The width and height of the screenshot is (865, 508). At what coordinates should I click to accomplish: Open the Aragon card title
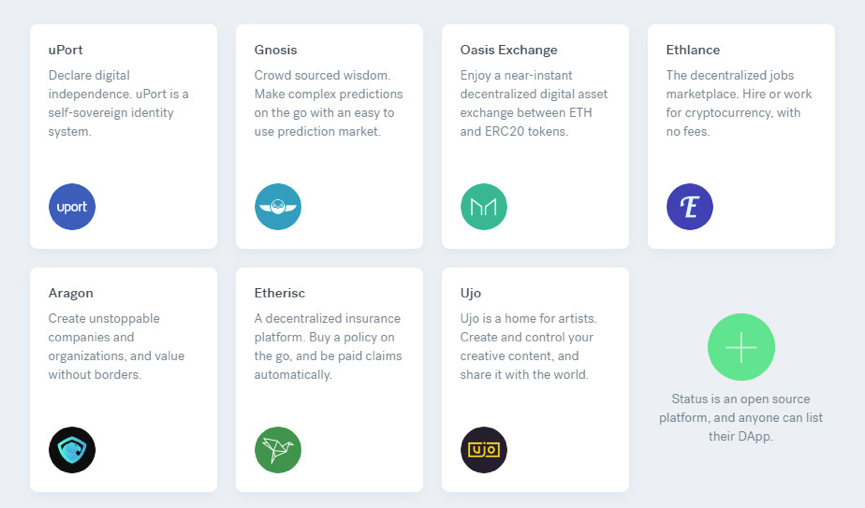(x=71, y=293)
